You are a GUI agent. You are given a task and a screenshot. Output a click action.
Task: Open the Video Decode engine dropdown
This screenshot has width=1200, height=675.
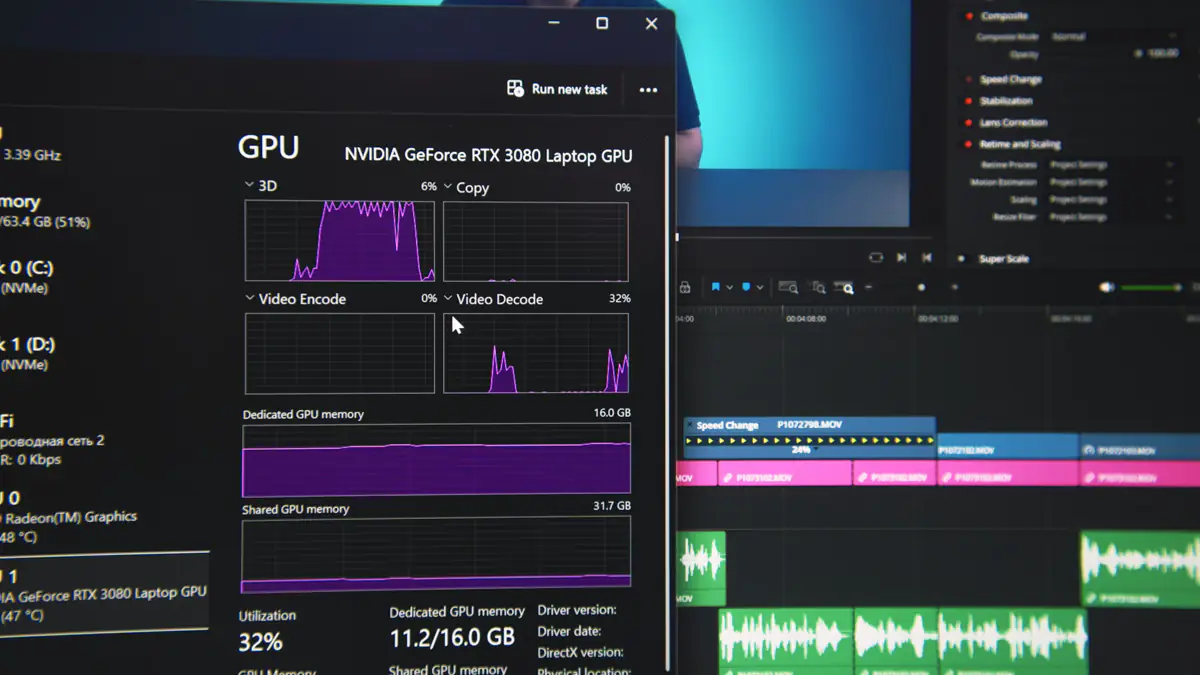pyautogui.click(x=448, y=299)
